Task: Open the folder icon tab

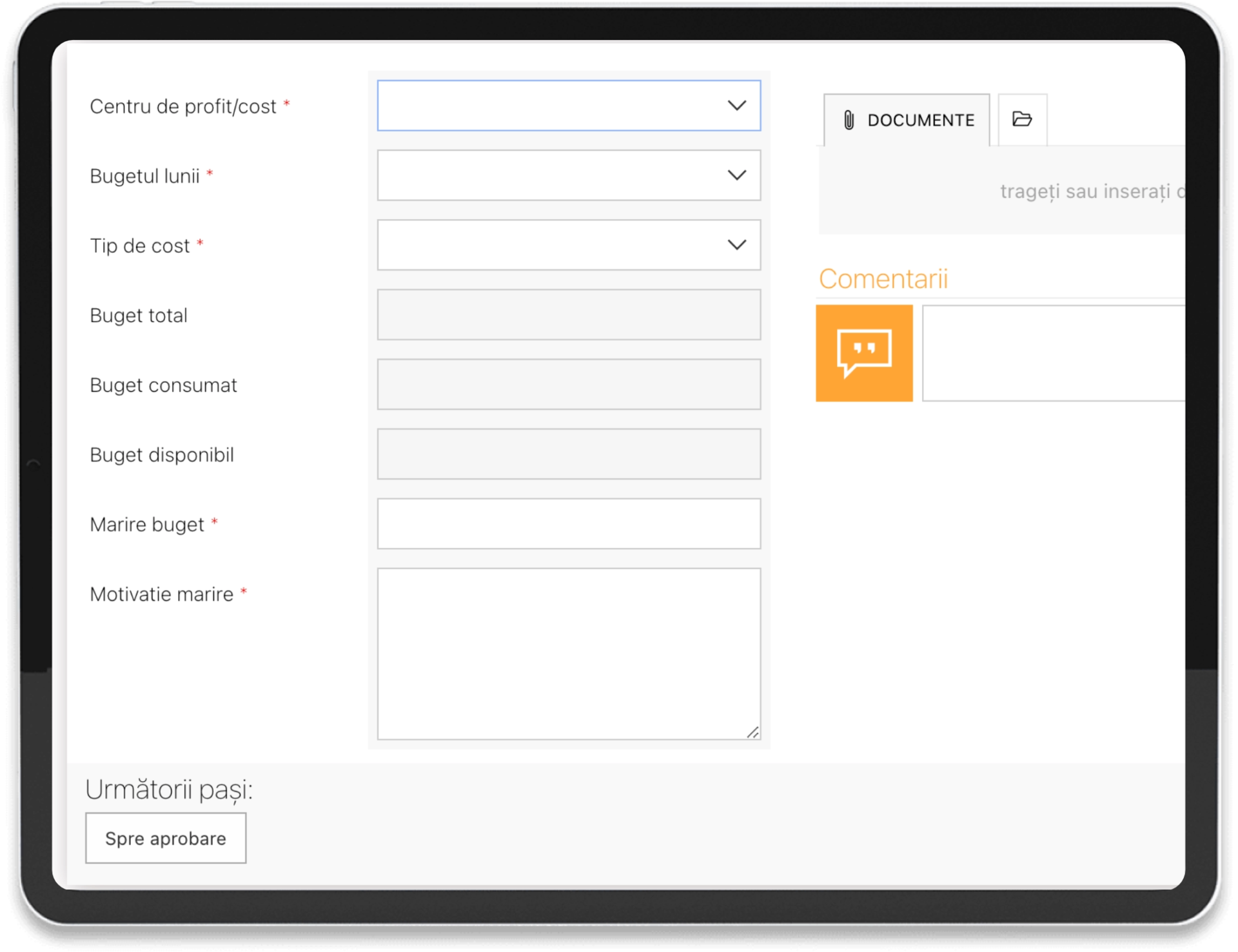Action: coord(1022,119)
